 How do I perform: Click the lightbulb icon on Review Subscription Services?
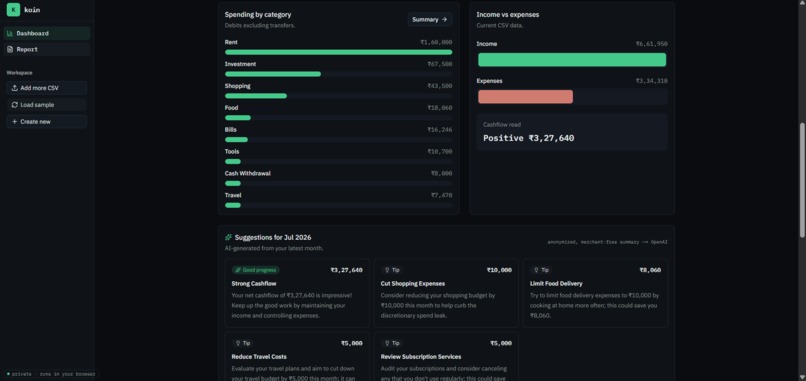point(387,343)
